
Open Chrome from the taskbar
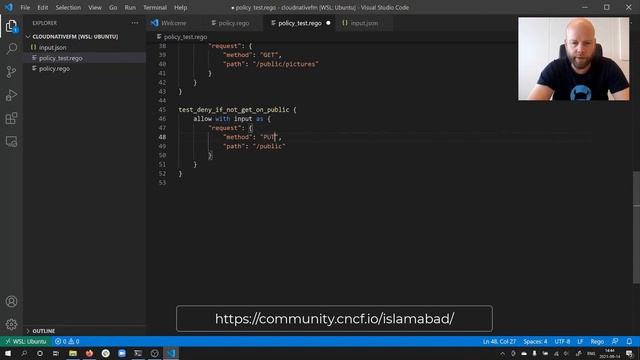(x=105, y=353)
